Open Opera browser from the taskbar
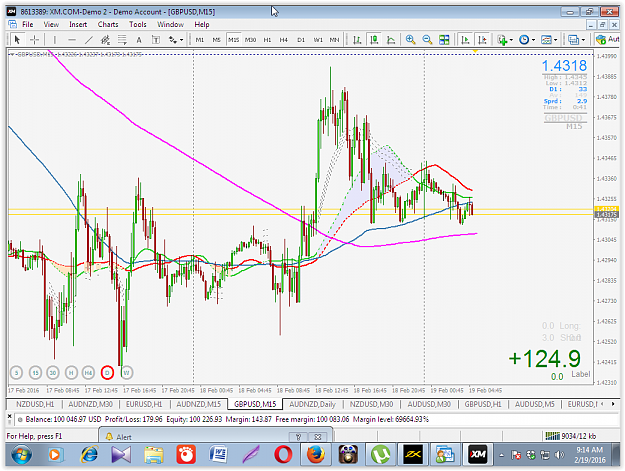The width and height of the screenshot is (625, 471). pos(283,454)
